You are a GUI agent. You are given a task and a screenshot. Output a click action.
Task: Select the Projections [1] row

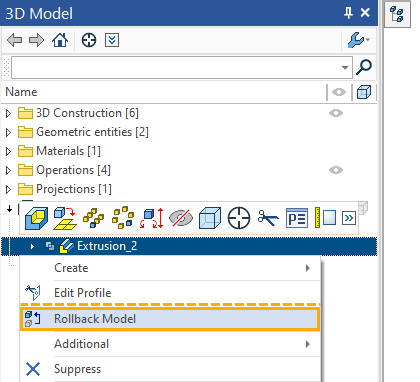(x=189, y=189)
